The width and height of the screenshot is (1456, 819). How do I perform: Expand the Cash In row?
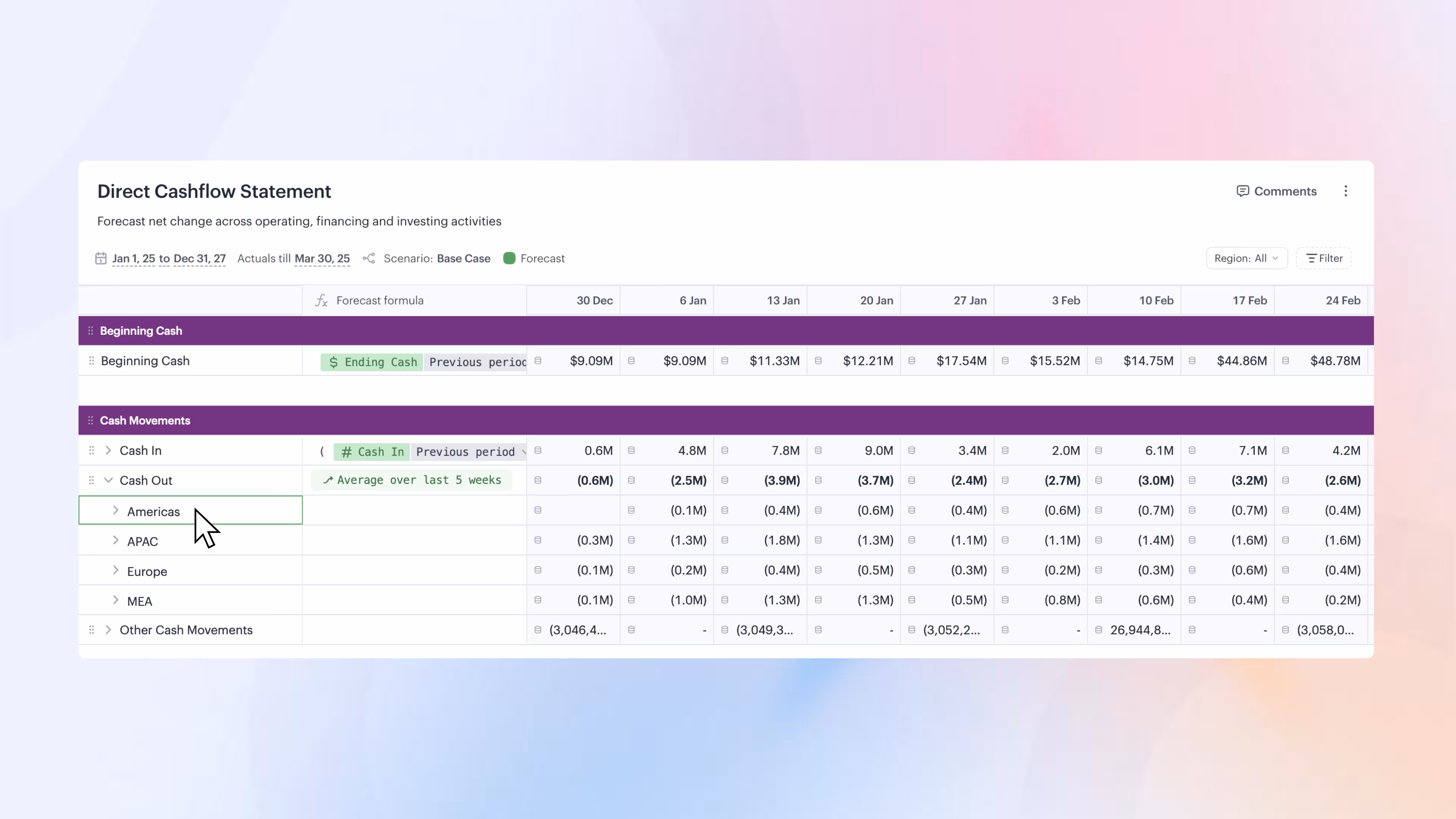point(108,450)
